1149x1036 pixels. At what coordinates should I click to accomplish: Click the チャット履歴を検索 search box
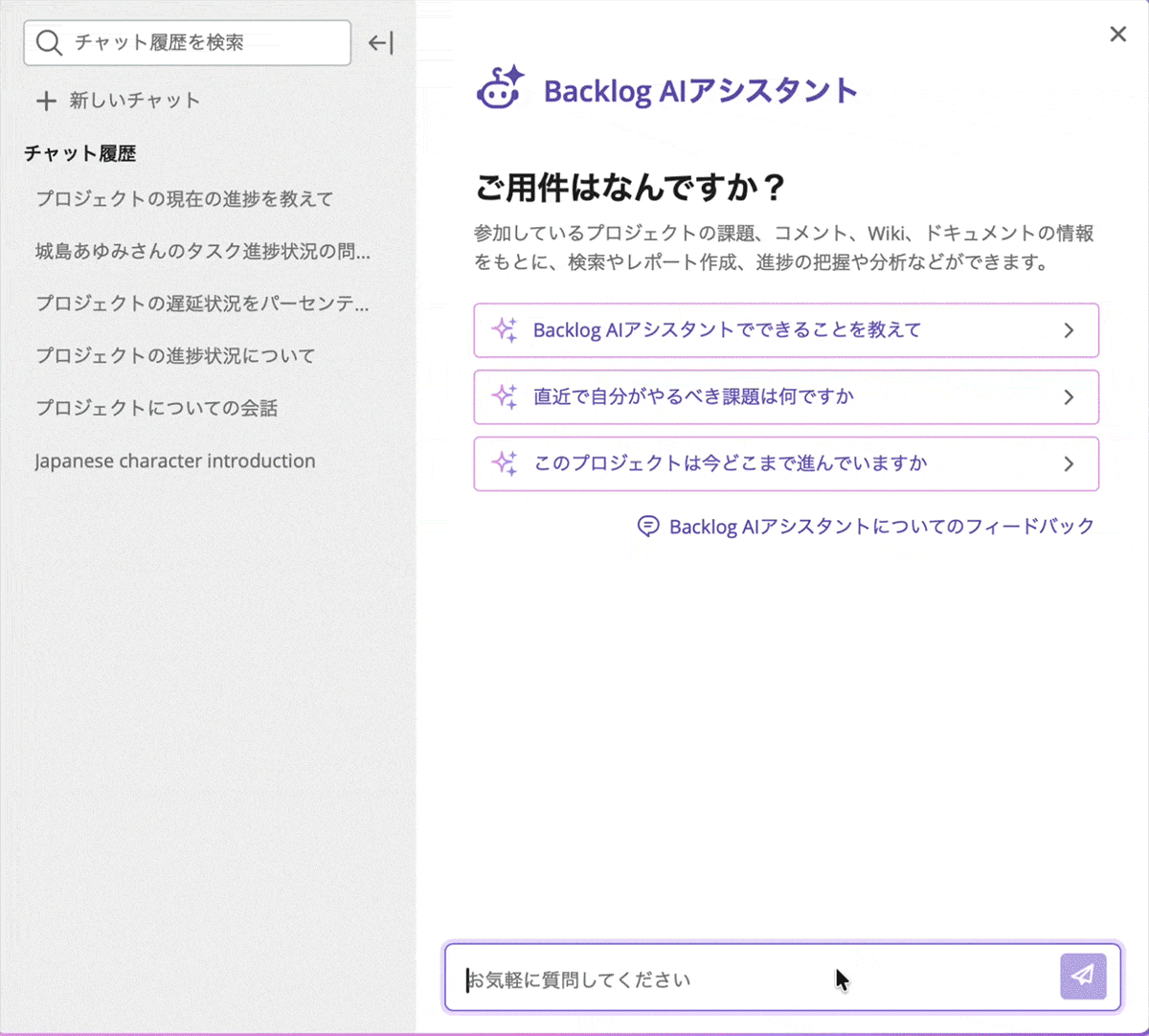(187, 42)
